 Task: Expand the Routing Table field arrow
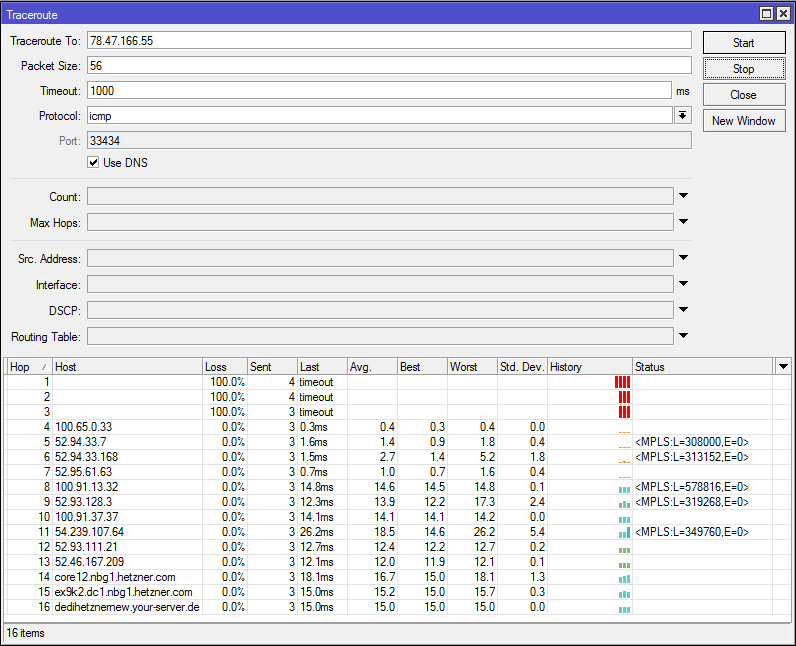(x=683, y=335)
